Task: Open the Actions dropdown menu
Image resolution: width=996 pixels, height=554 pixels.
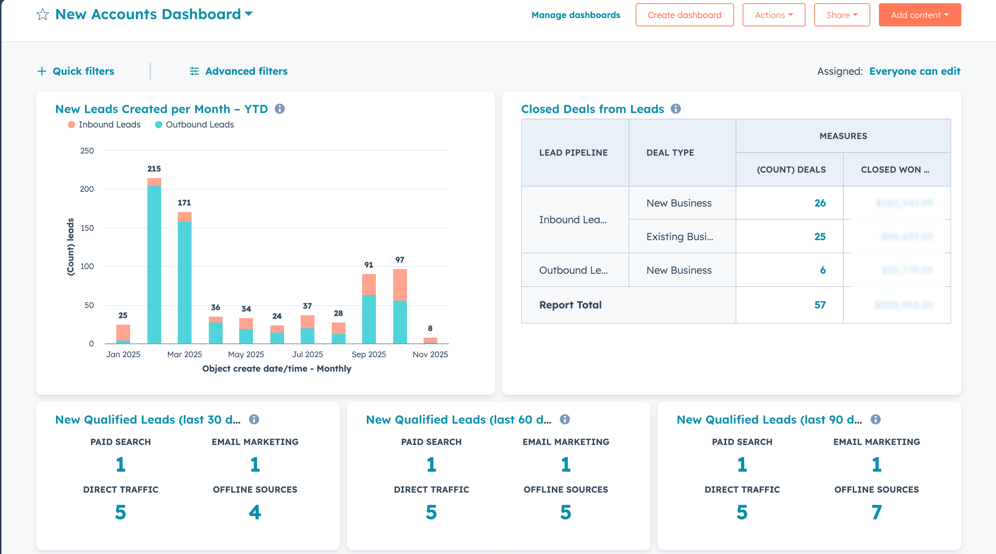Action: click(773, 15)
